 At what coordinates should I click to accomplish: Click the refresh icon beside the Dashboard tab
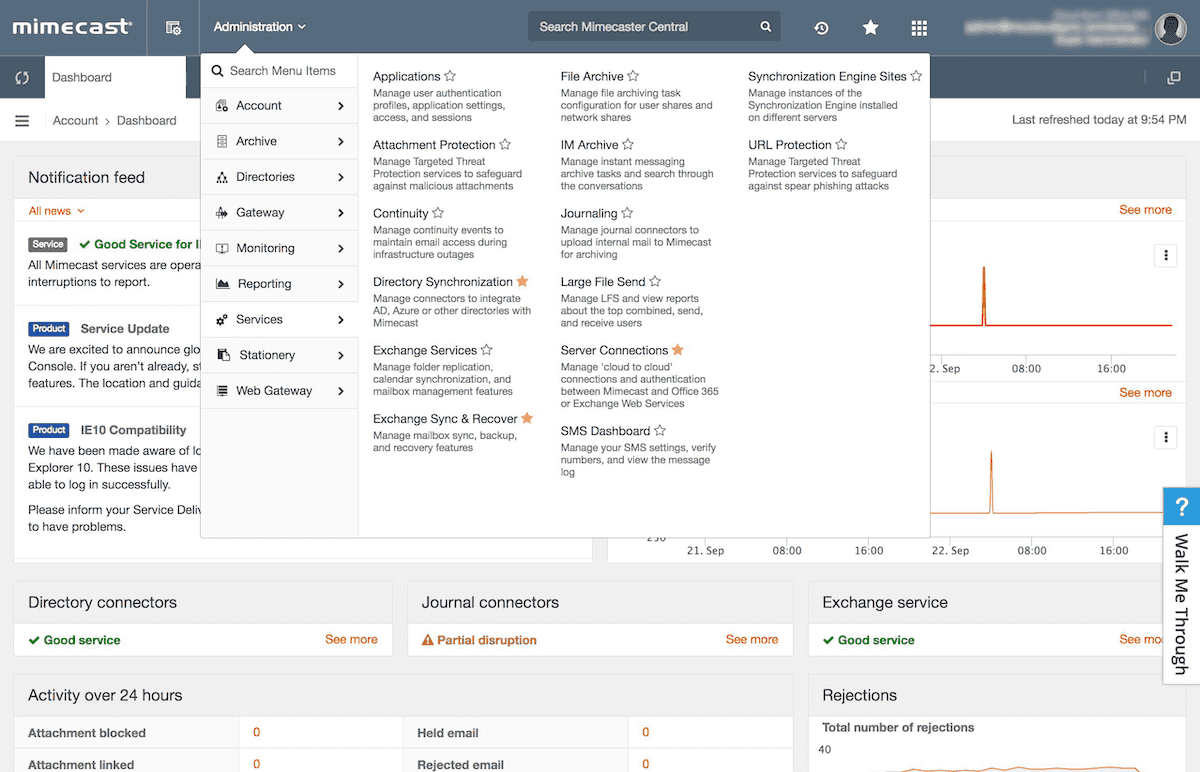(x=22, y=77)
